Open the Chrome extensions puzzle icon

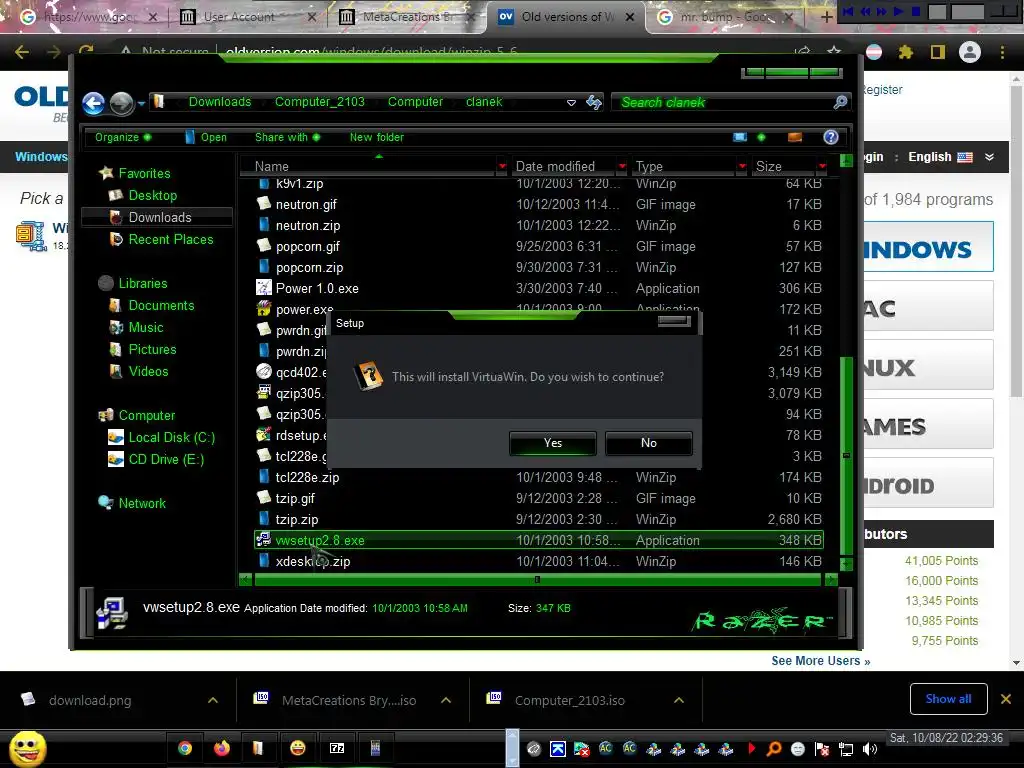905,52
